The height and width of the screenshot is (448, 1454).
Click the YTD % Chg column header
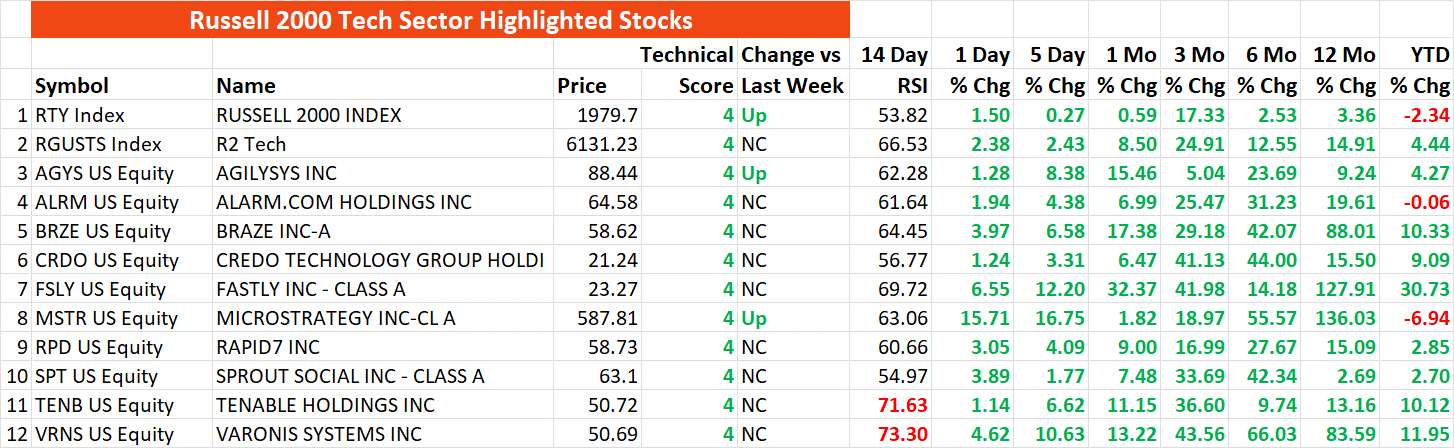(1419, 70)
